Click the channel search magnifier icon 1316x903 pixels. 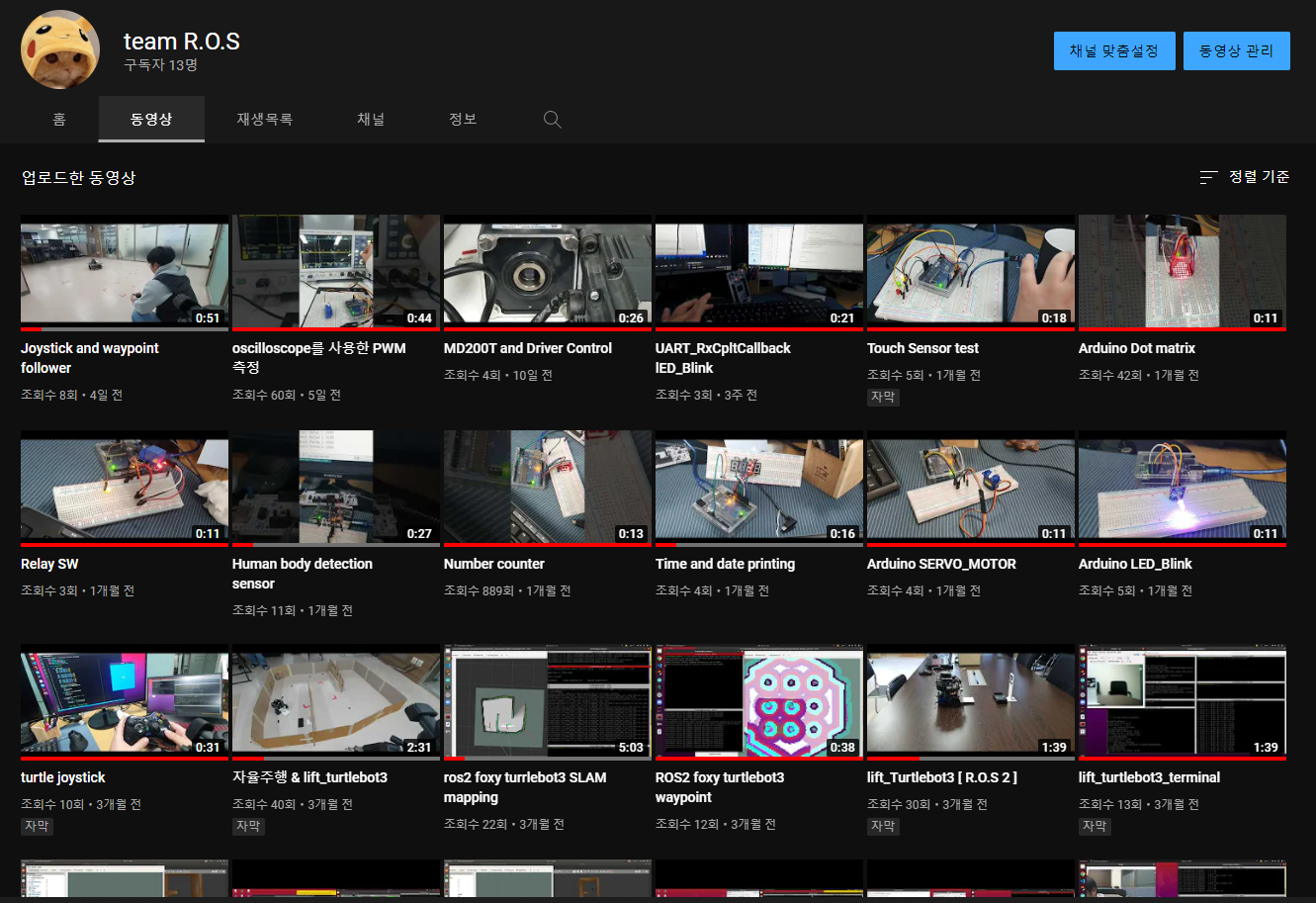[553, 120]
